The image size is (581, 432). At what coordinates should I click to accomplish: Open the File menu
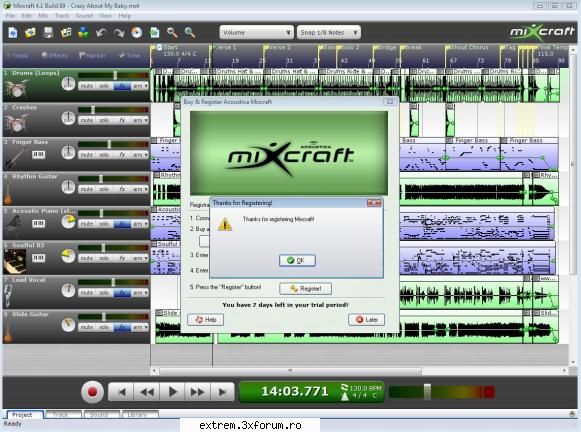tap(10, 16)
